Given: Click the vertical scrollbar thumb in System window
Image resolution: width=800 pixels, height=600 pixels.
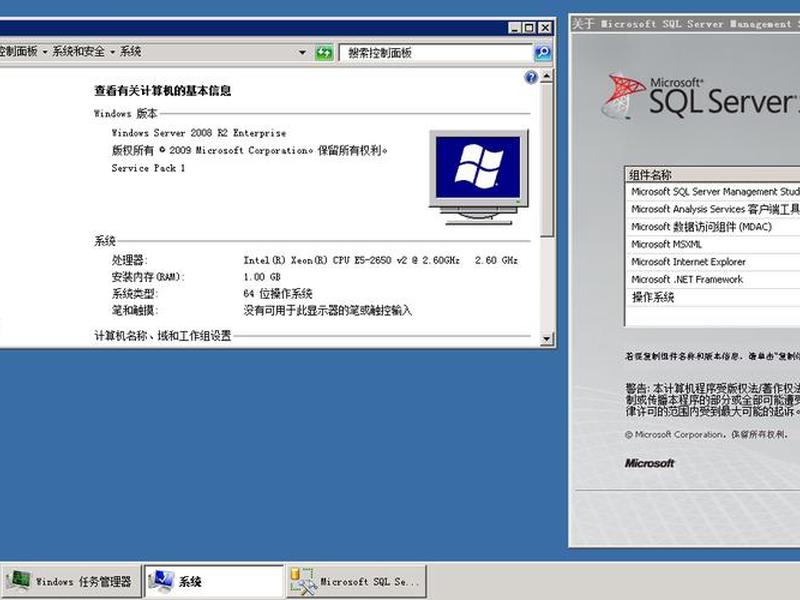Looking at the screenshot, I should [546, 160].
